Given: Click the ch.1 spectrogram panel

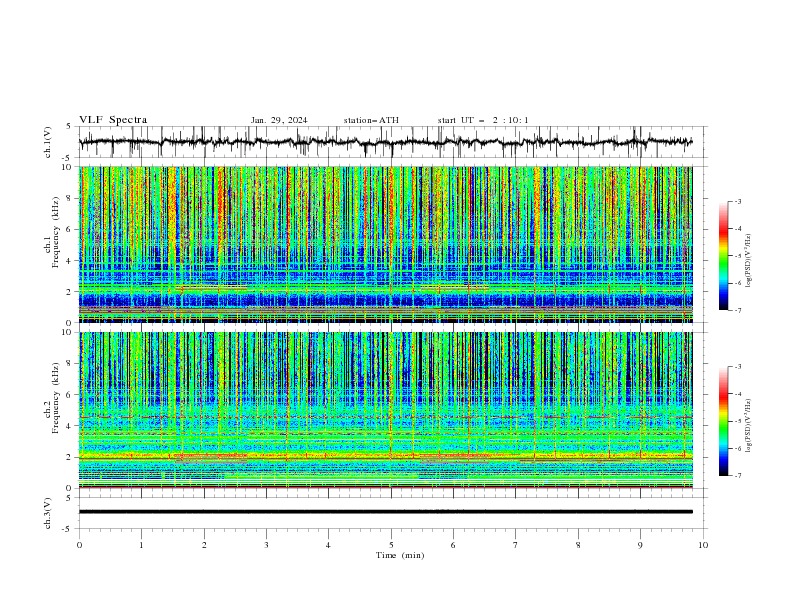Looking at the screenshot, I should 386,244.
